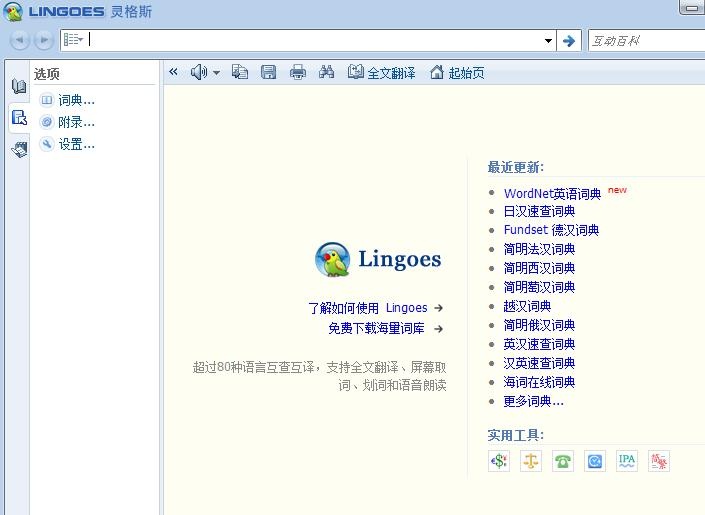The height and width of the screenshot is (515, 705).
Task: Open 越汉词典 link
Action: 527,306
